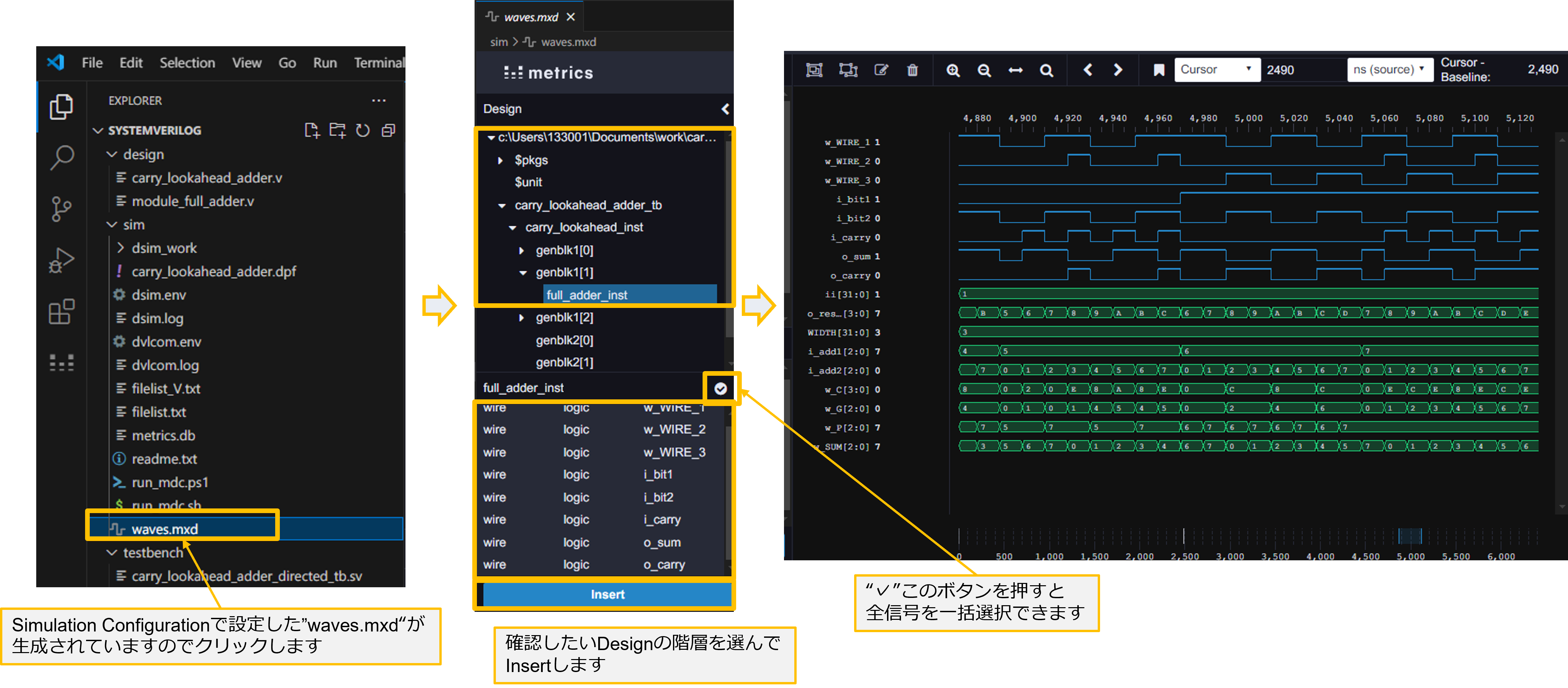Open the Explorer more actions ellipsis
This screenshot has height=688, width=1568.
click(x=379, y=100)
